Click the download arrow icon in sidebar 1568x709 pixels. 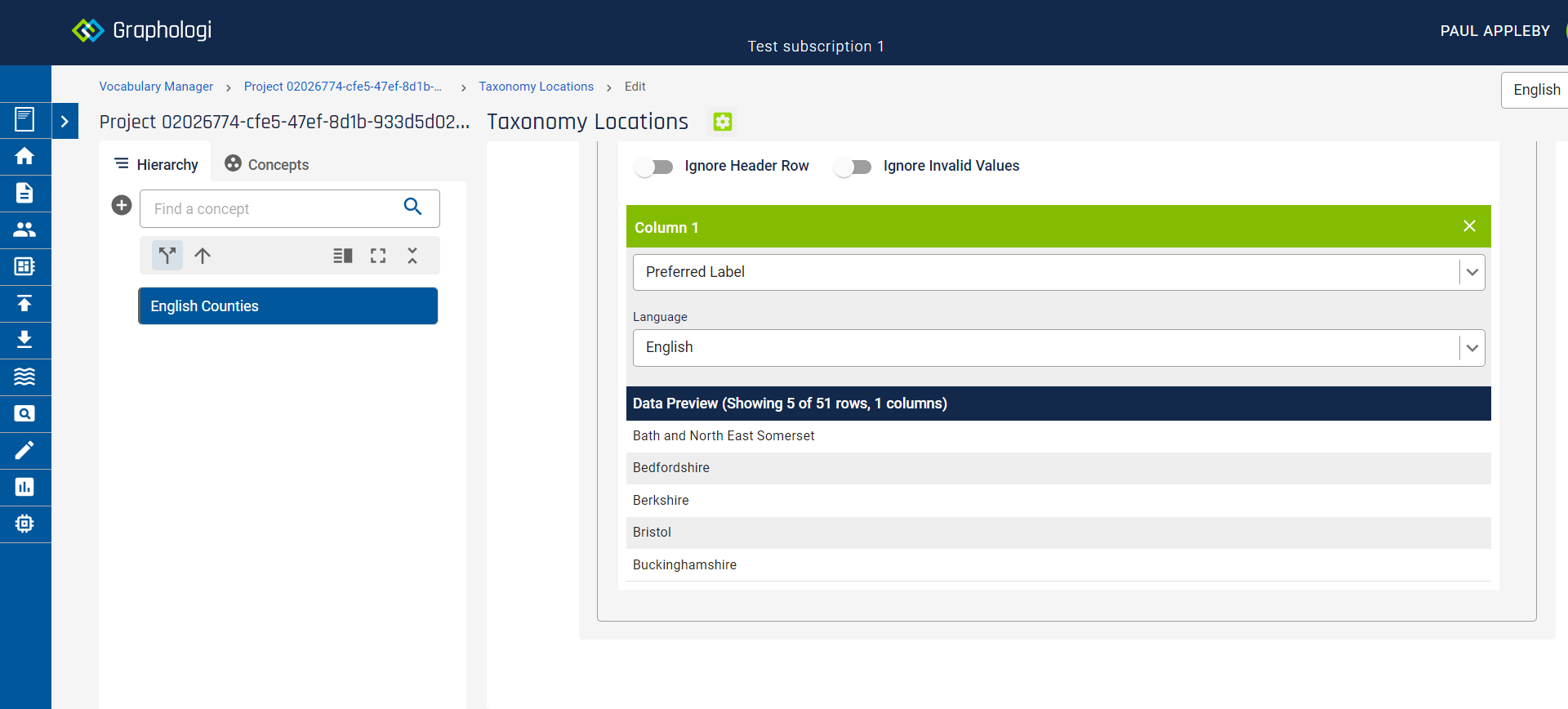click(24, 340)
